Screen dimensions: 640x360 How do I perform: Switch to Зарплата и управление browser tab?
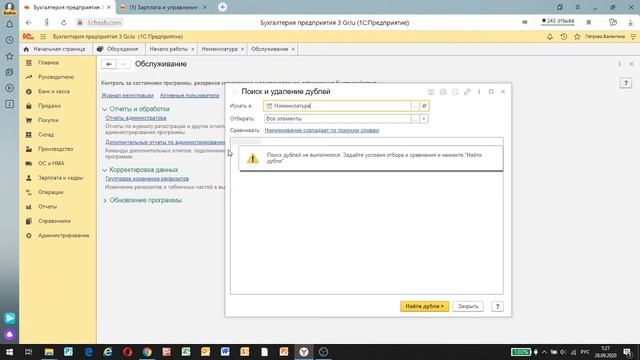[x=163, y=7]
